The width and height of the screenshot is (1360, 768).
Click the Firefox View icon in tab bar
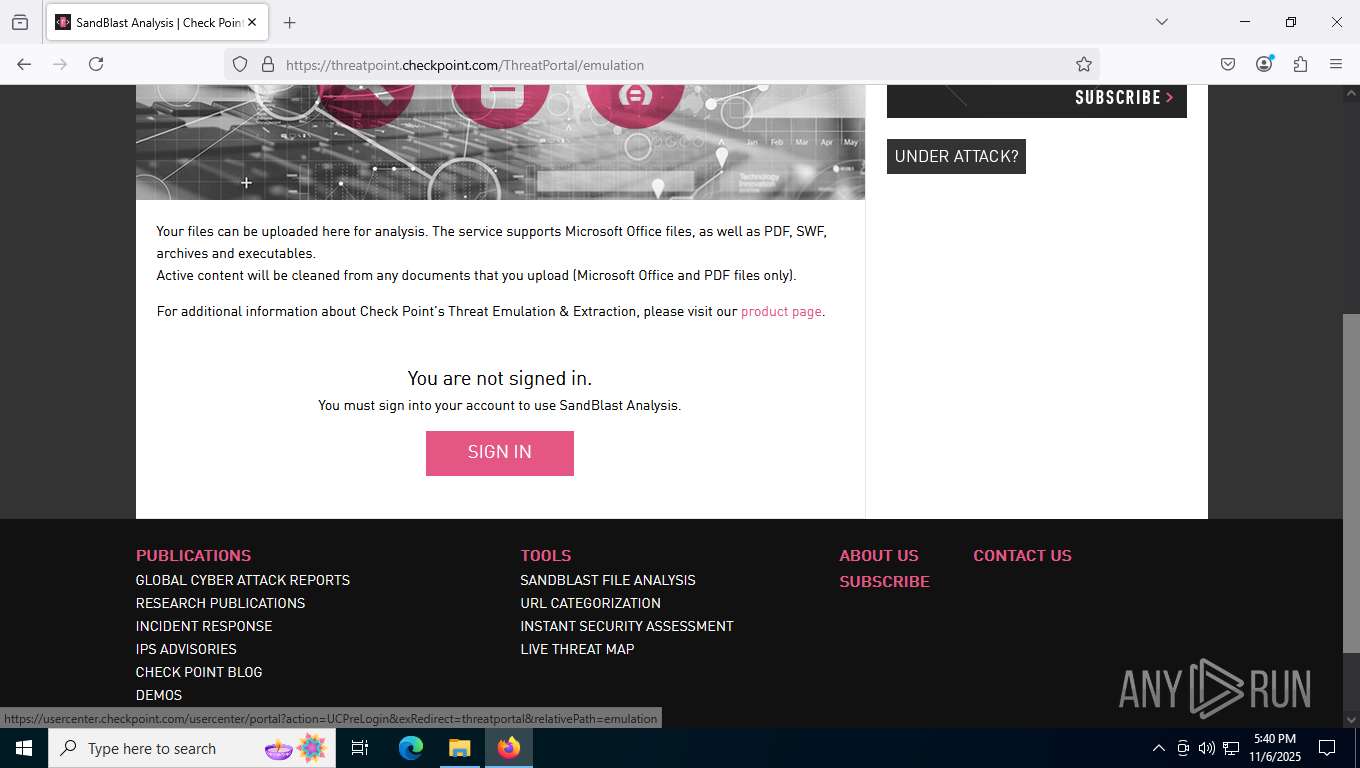pyautogui.click(x=20, y=22)
